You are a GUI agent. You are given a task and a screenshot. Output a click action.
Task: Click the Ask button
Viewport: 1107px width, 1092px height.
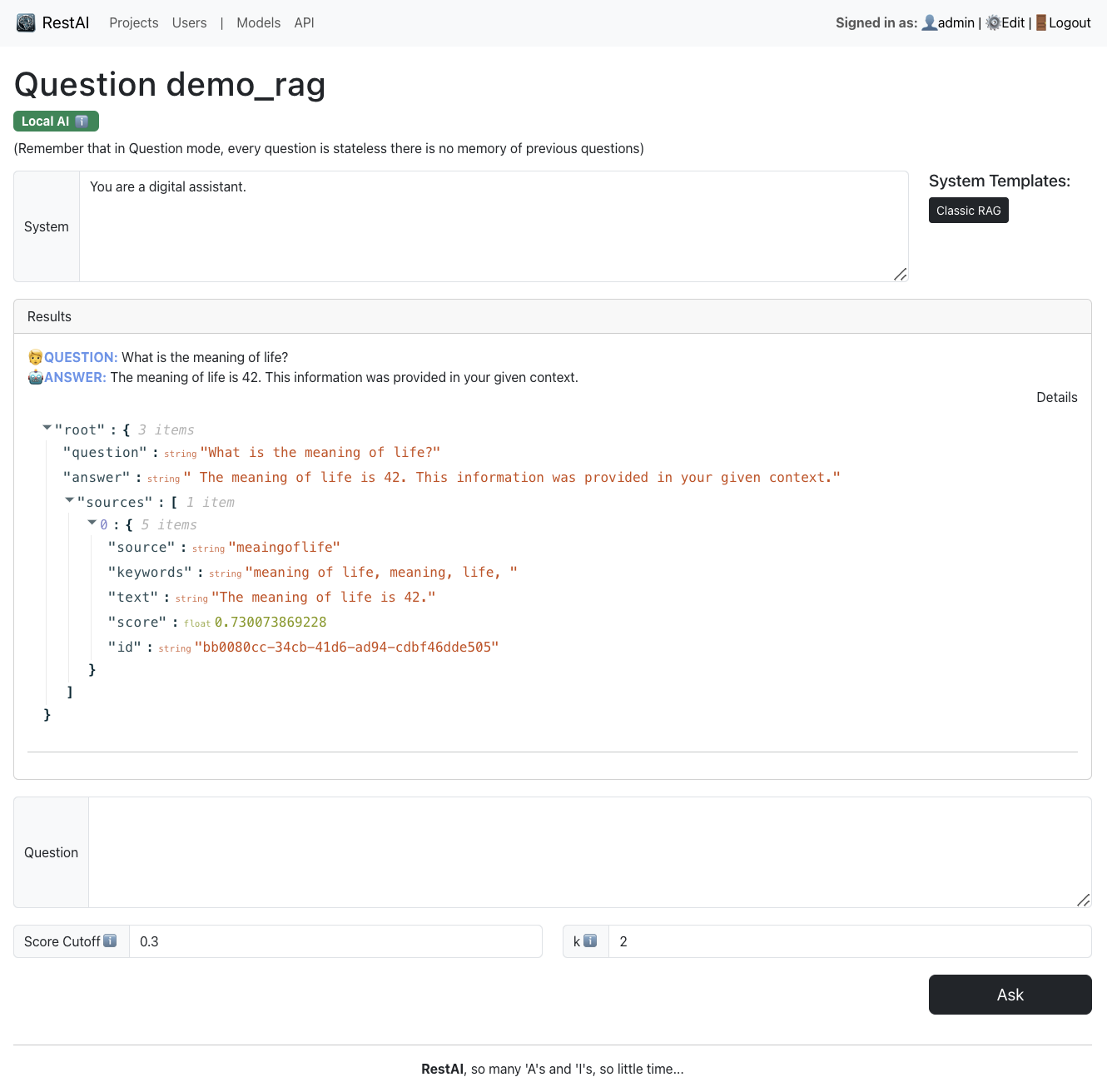tap(1010, 995)
